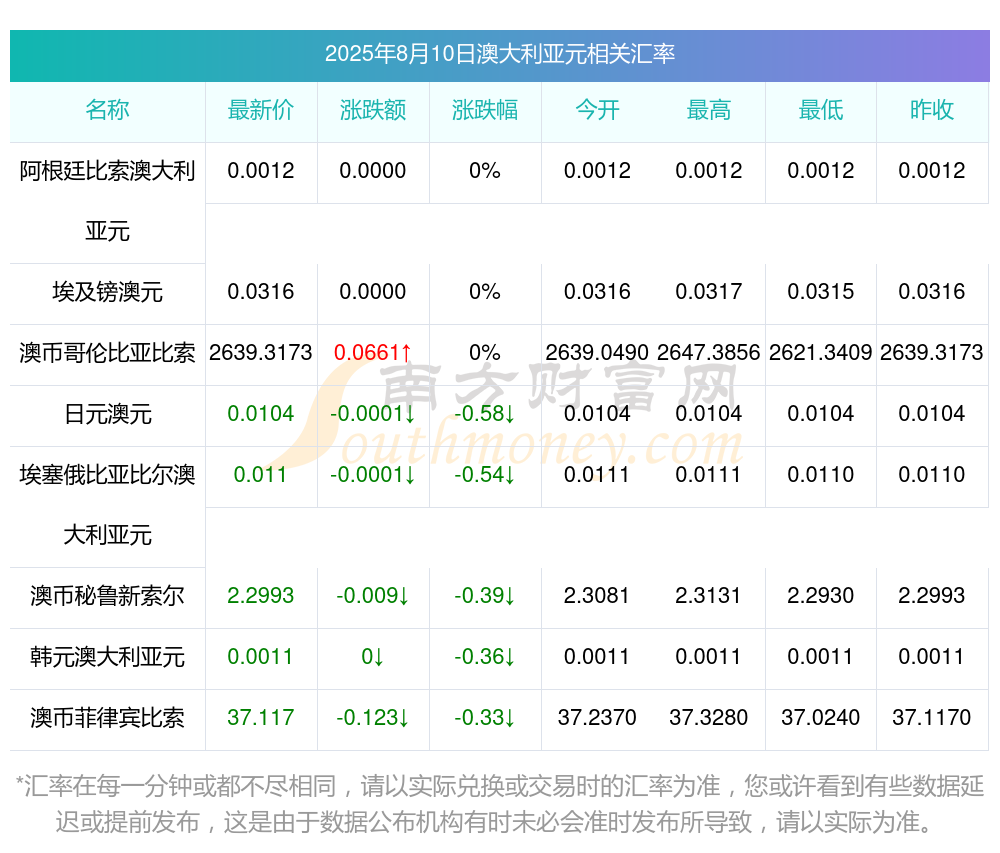Click the percentage -0.33↓
The image size is (1000, 853).
click(x=485, y=717)
